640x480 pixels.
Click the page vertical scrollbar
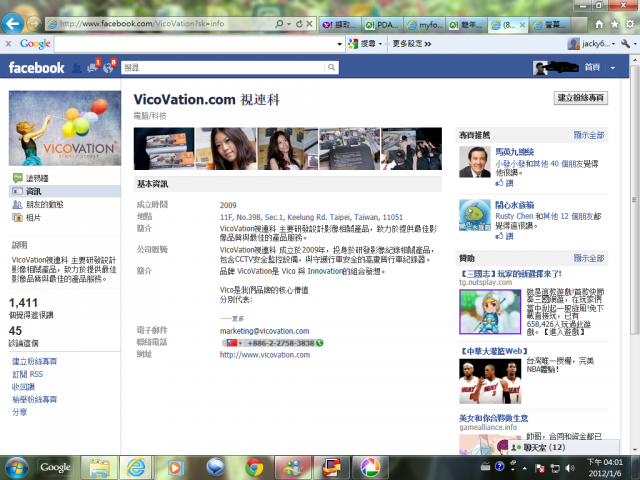pyautogui.click(x=634, y=199)
